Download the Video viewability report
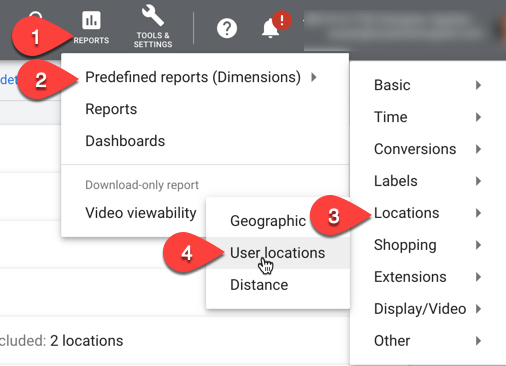 pos(141,213)
